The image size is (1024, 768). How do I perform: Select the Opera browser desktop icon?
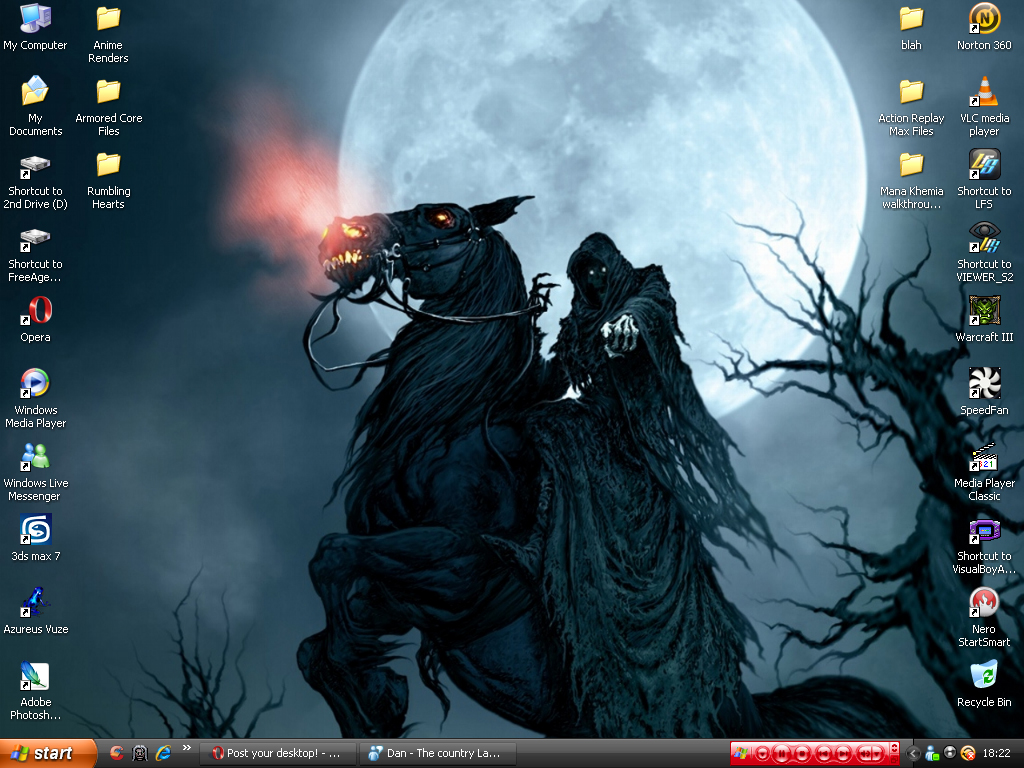point(35,319)
